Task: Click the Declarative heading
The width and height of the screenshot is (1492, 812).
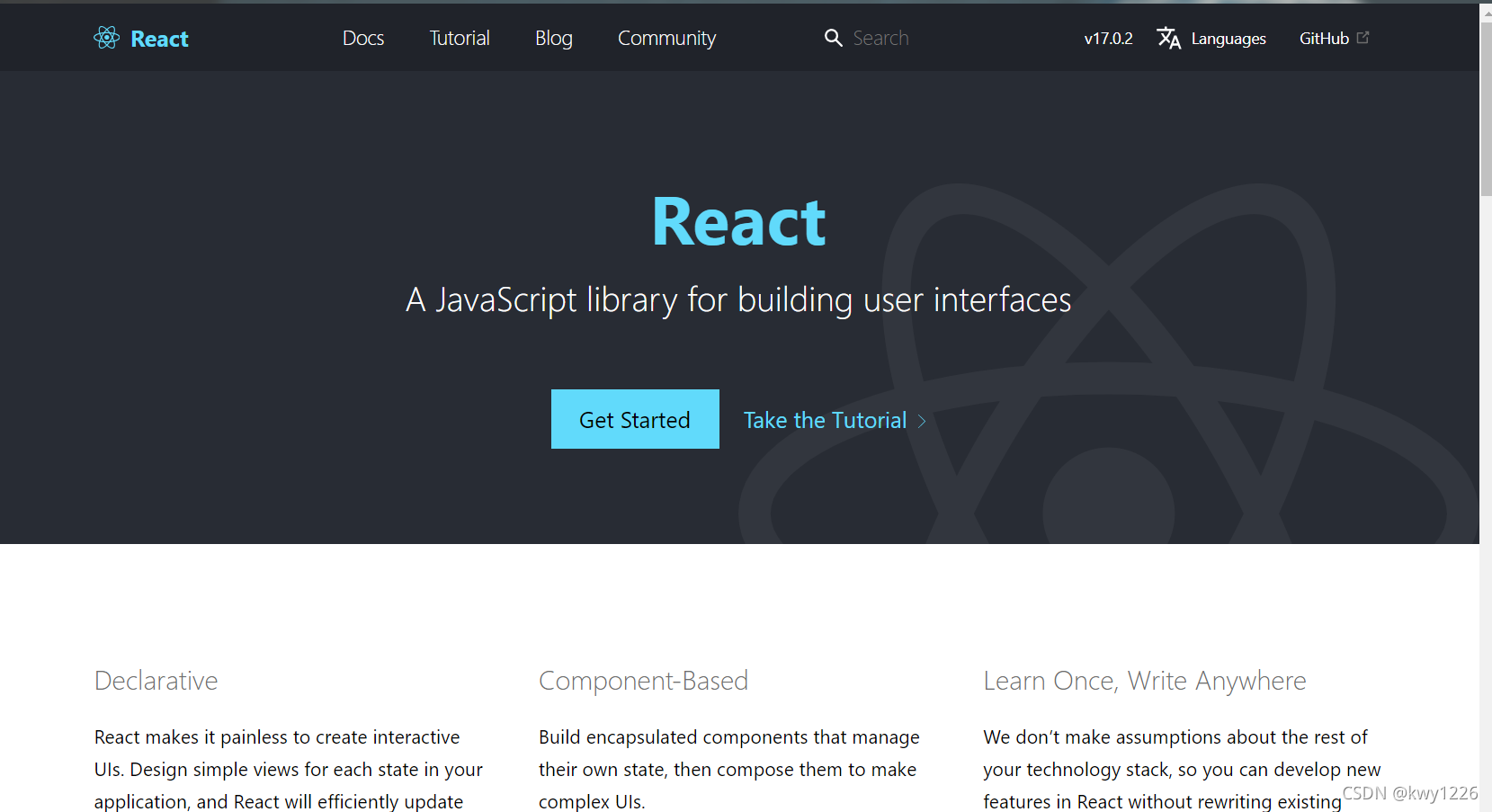Action: (156, 681)
